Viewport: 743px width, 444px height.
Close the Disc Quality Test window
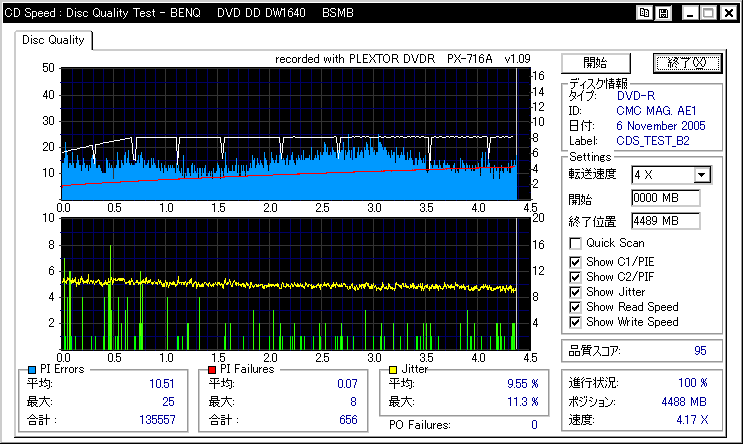728,13
